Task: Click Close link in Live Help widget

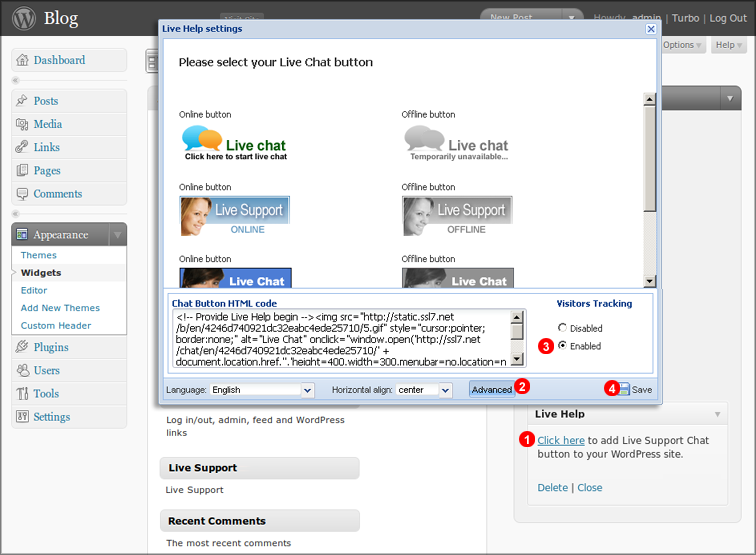Action: click(590, 487)
